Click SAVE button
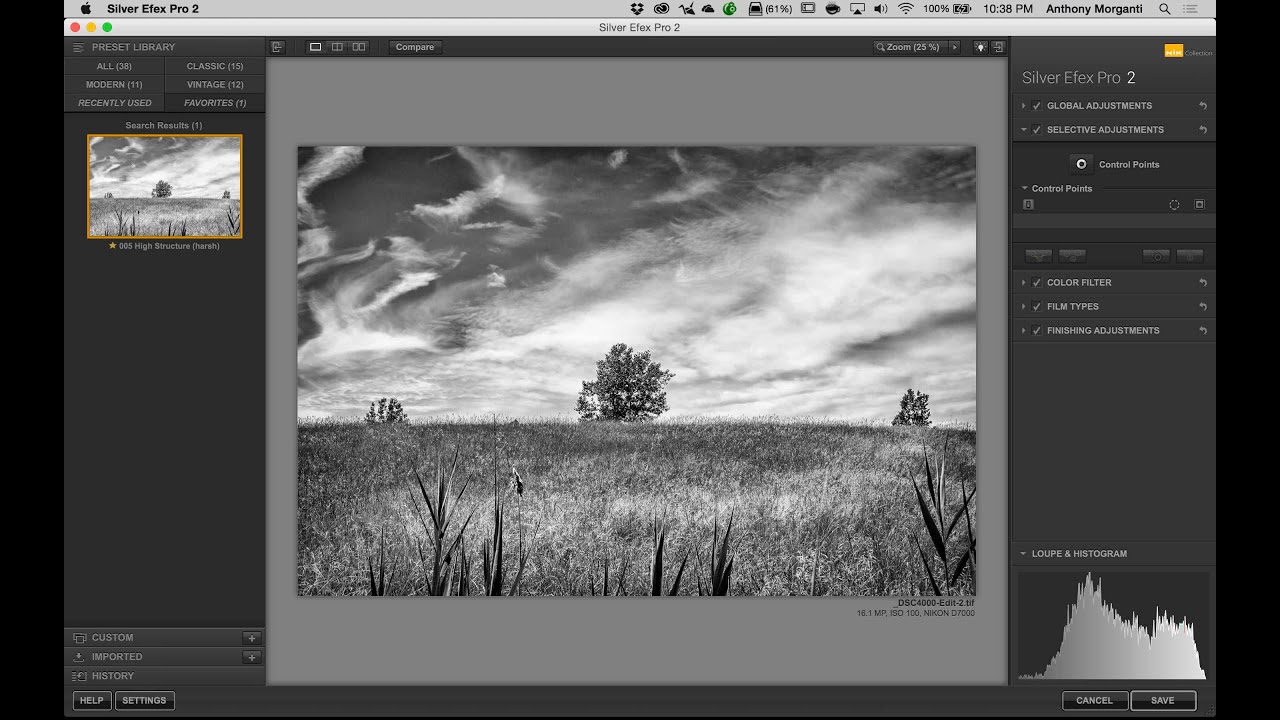This screenshot has width=1280, height=720. pyautogui.click(x=1163, y=701)
